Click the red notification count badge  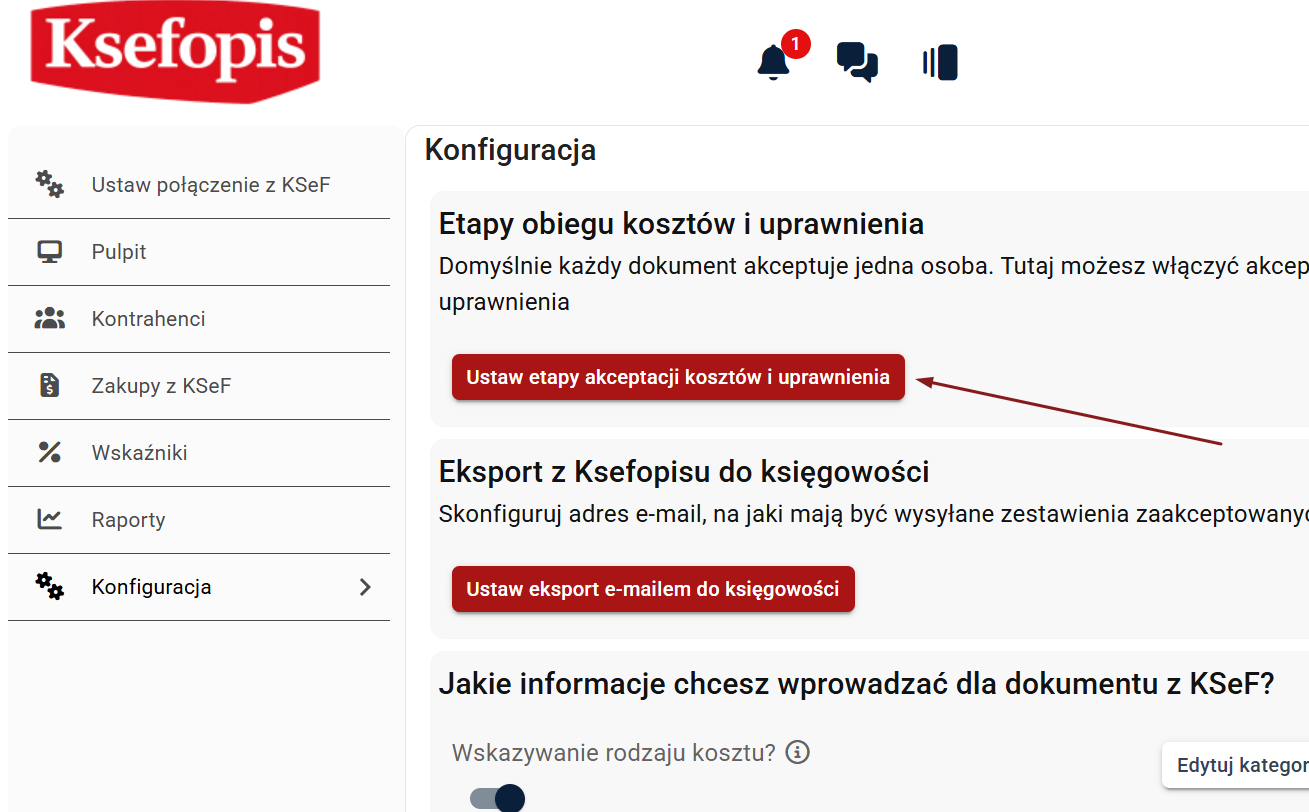(x=795, y=44)
